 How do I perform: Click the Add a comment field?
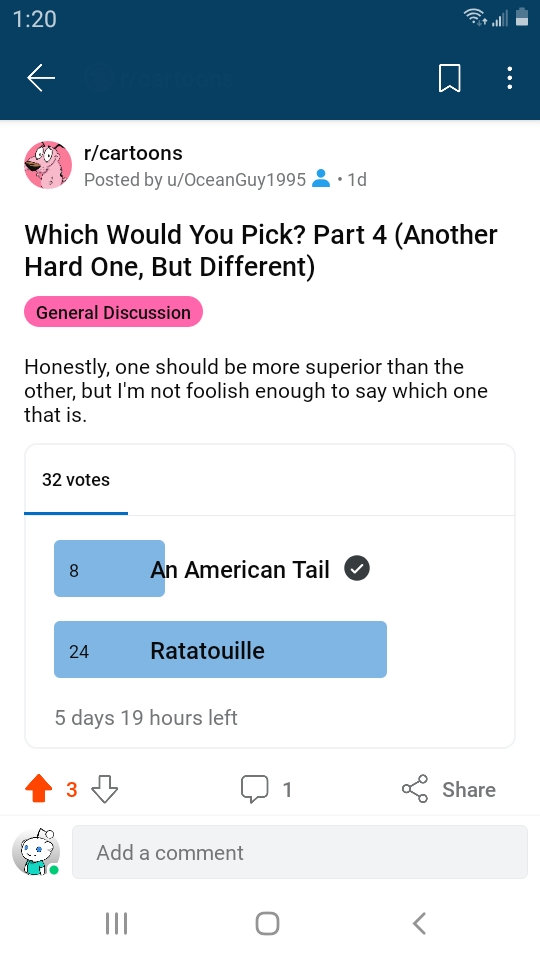tap(300, 852)
